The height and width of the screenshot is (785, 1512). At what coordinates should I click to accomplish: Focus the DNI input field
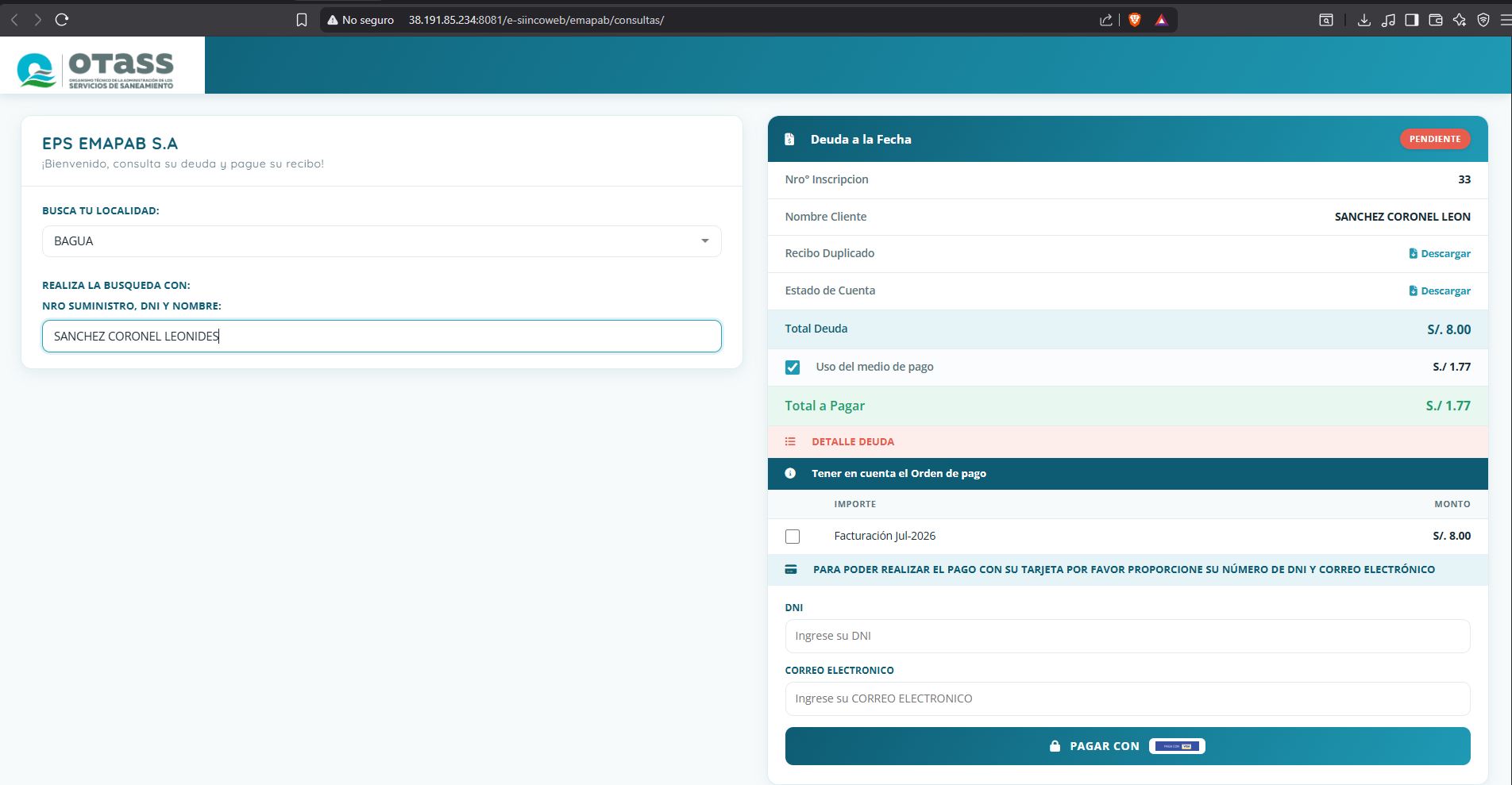tap(1128, 636)
